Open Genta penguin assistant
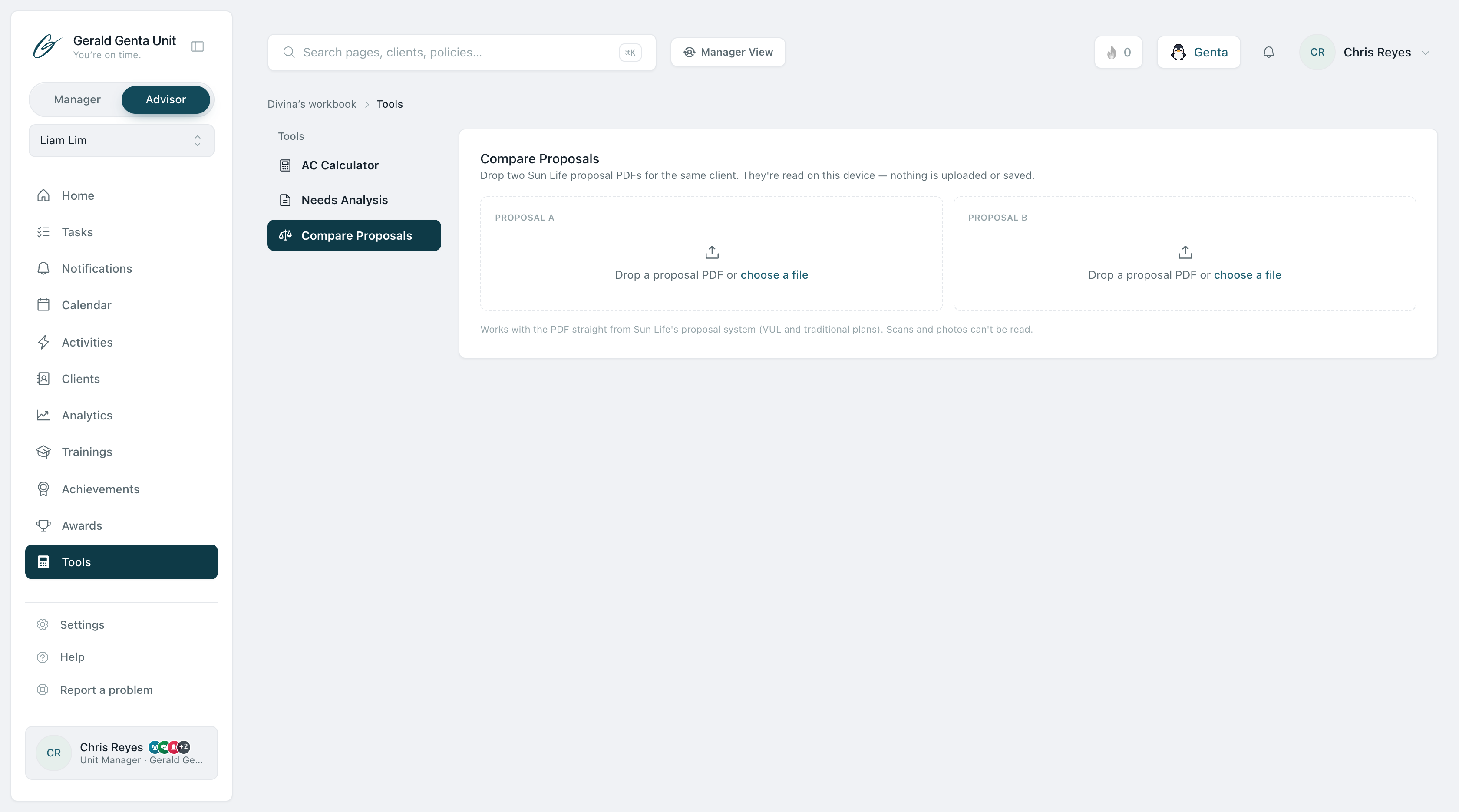The image size is (1459, 812). coord(1198,52)
